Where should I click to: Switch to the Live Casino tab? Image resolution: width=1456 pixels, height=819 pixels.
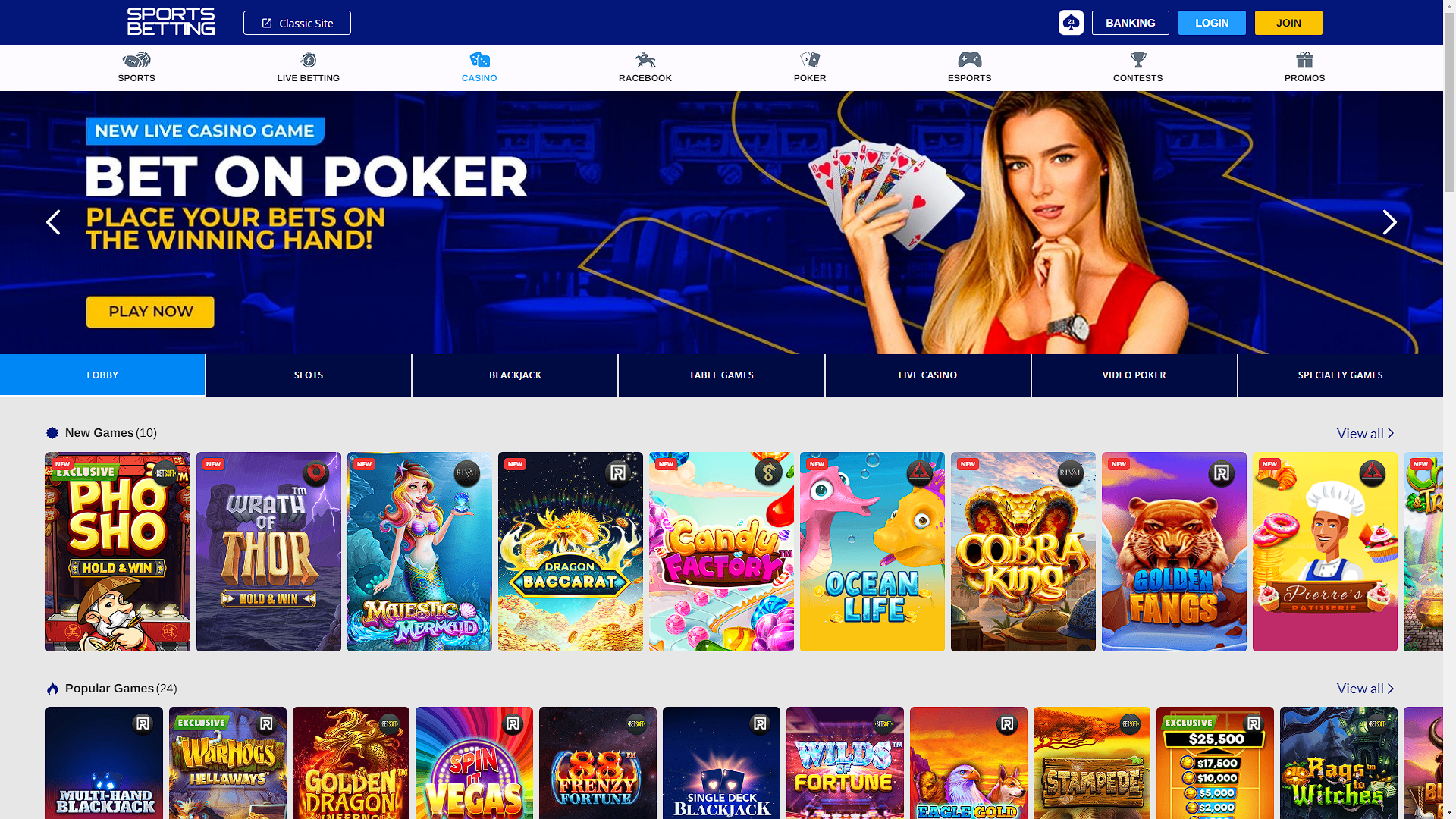coord(927,375)
